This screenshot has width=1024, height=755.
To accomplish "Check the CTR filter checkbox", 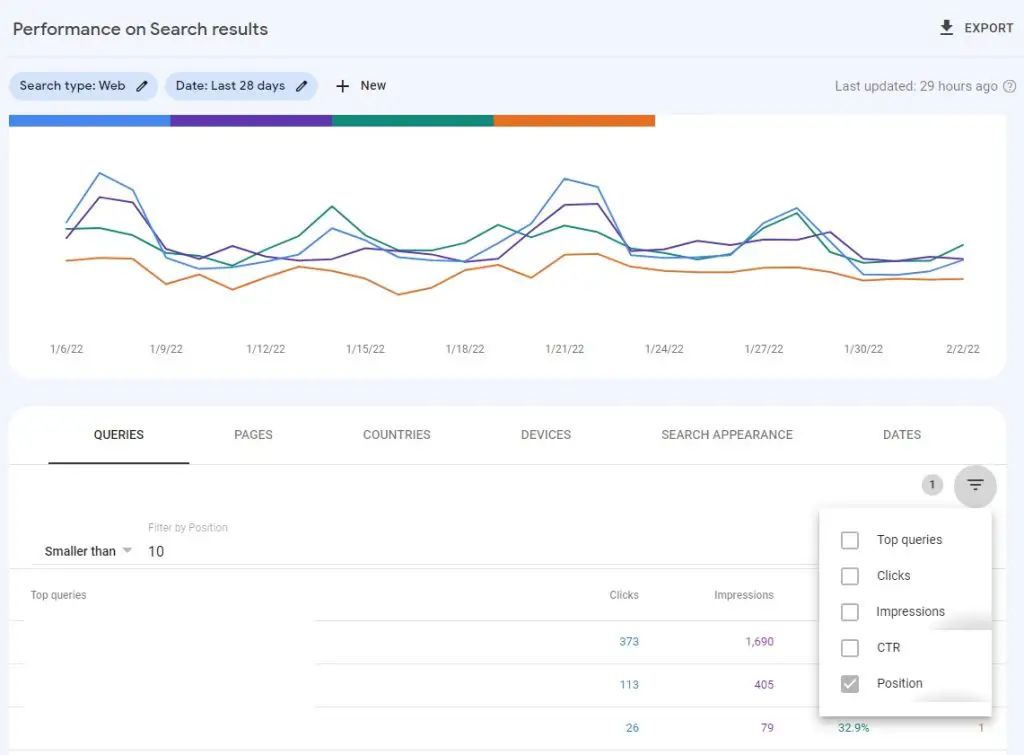I will (x=850, y=648).
